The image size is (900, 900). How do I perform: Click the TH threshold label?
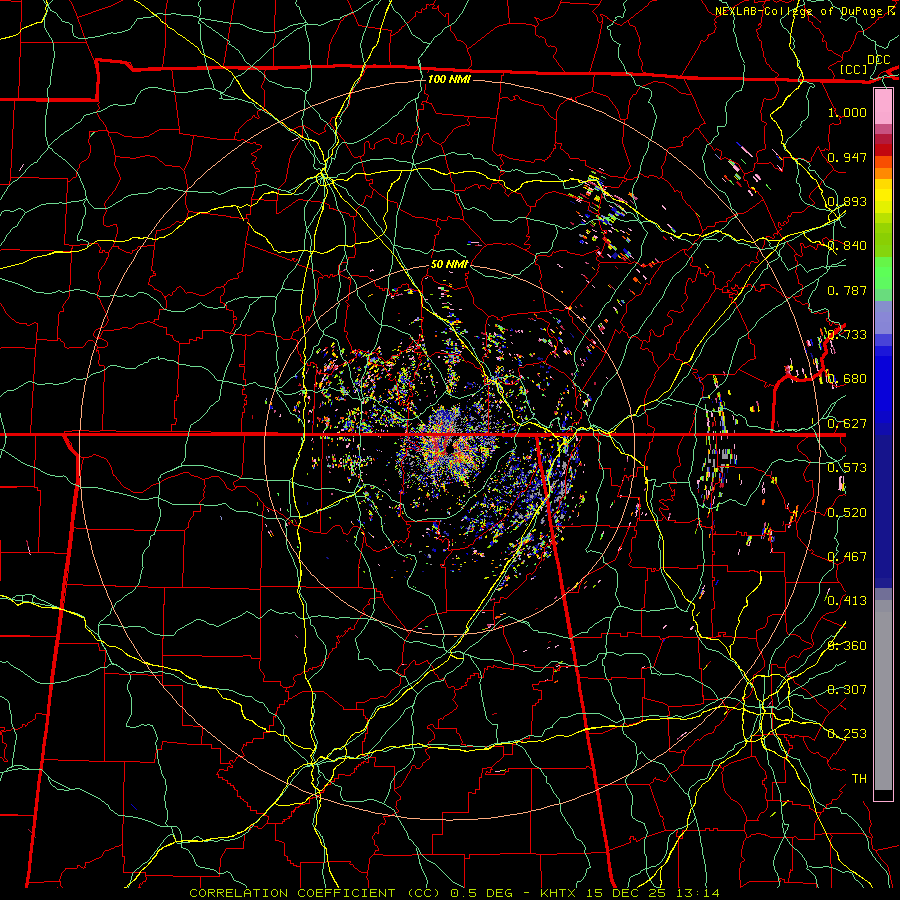859,778
